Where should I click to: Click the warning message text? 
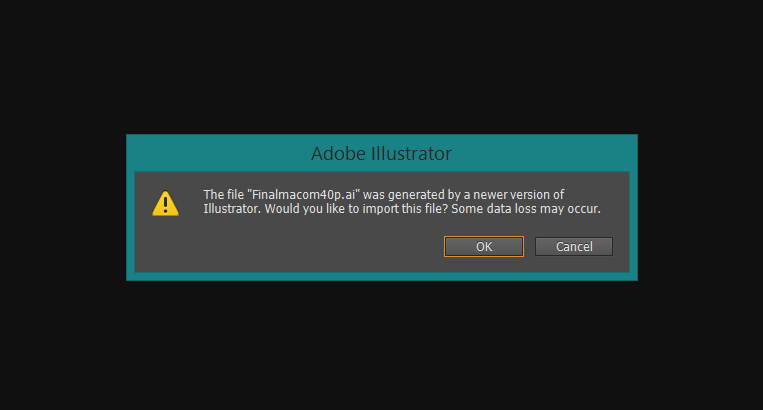tap(400, 201)
